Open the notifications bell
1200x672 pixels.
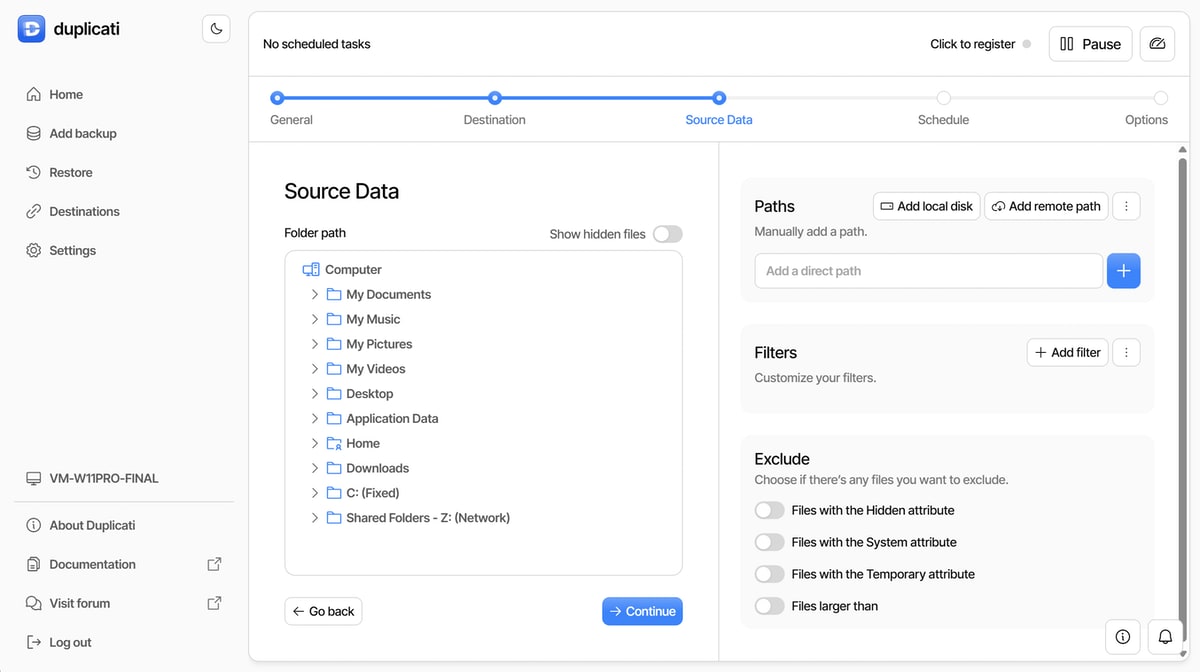[x=1164, y=637]
